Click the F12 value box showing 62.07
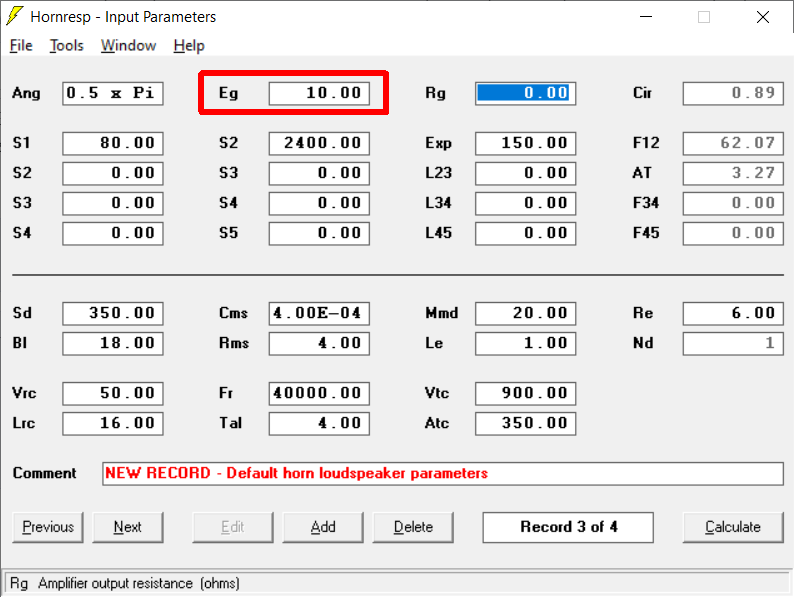Screen dimensions: 794x597 pyautogui.click(x=733, y=143)
